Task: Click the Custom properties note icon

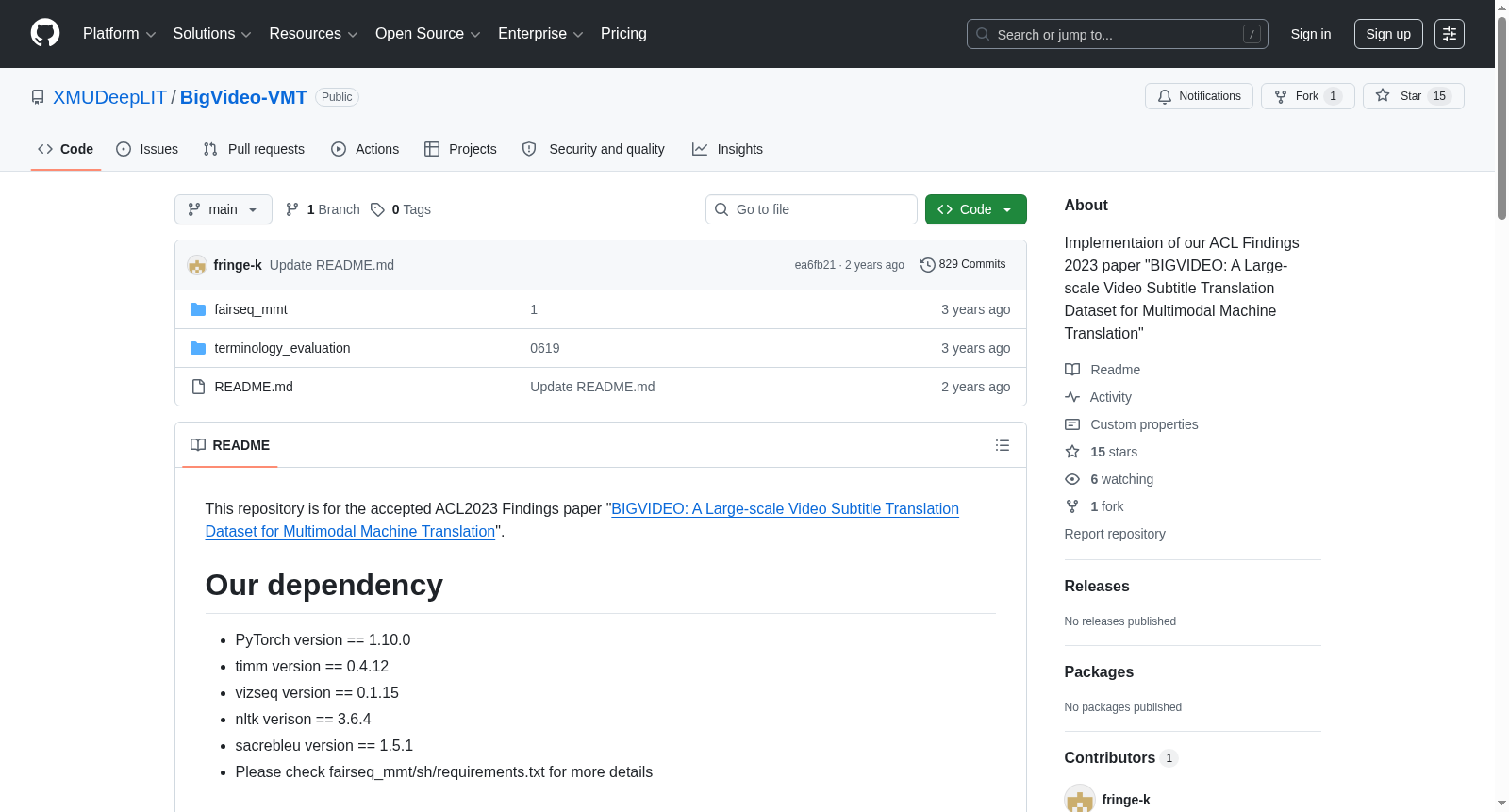Action: click(1072, 424)
